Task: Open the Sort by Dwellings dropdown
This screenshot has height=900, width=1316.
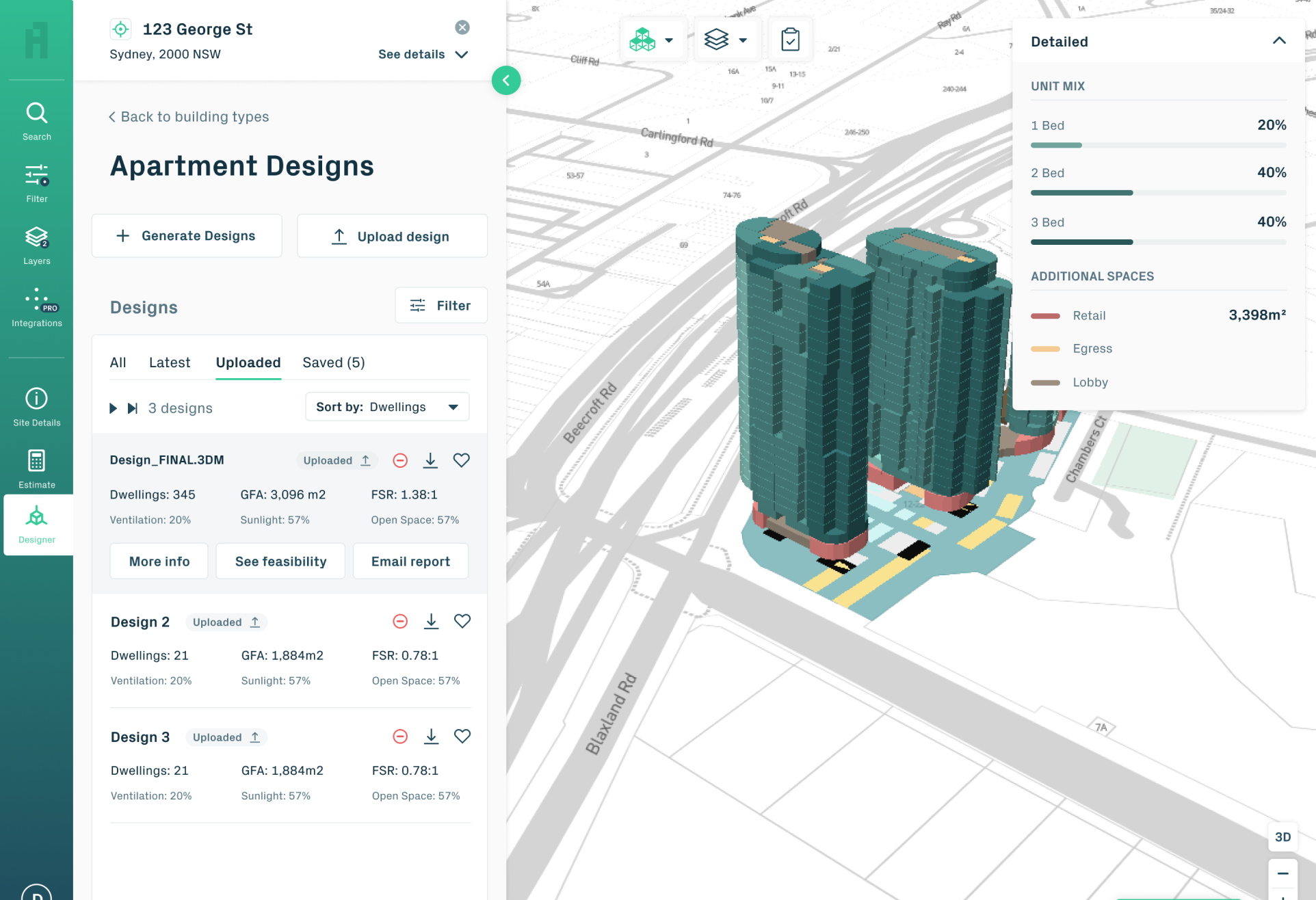Action: [387, 406]
